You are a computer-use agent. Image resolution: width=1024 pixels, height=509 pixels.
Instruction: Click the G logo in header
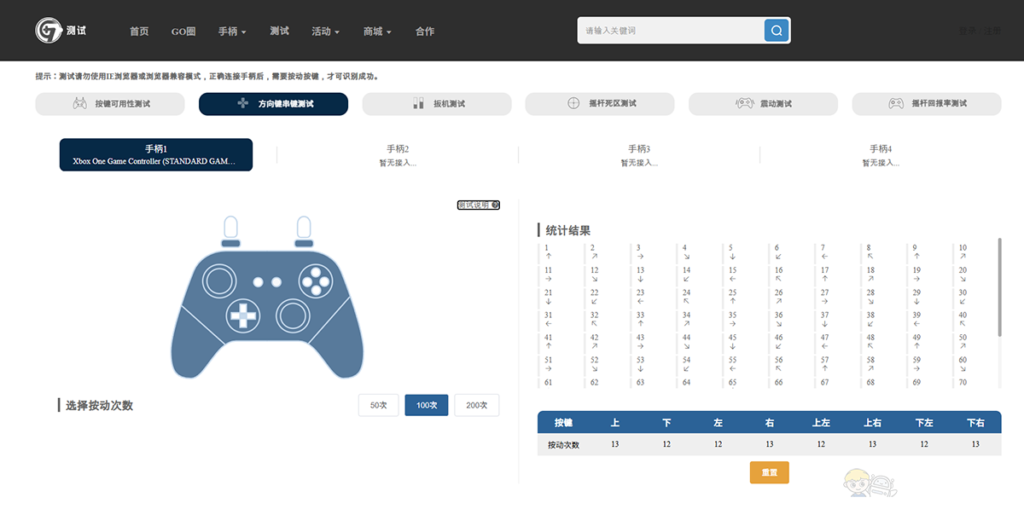[x=48, y=31]
